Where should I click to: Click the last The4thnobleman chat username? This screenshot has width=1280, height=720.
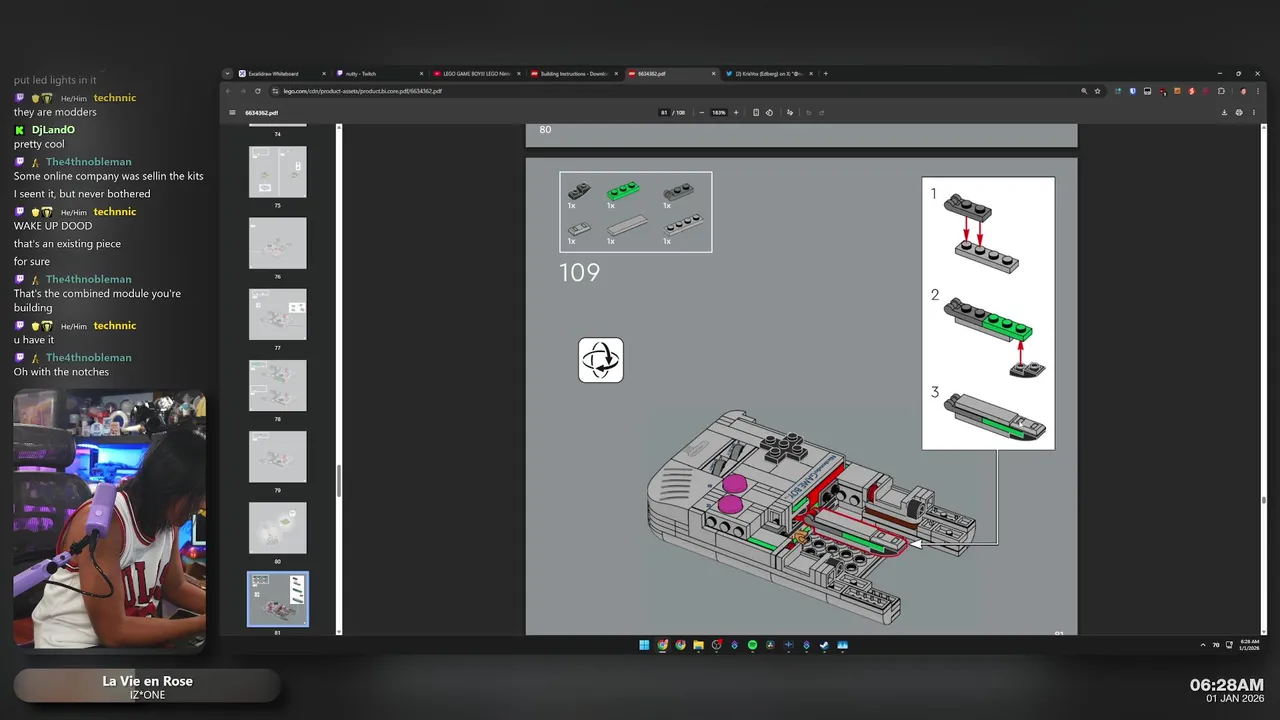pos(88,358)
